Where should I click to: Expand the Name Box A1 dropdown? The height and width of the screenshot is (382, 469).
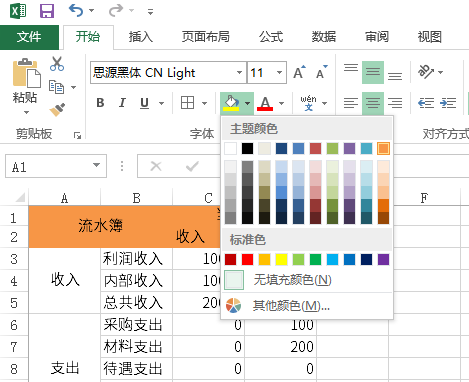[x=96, y=165]
